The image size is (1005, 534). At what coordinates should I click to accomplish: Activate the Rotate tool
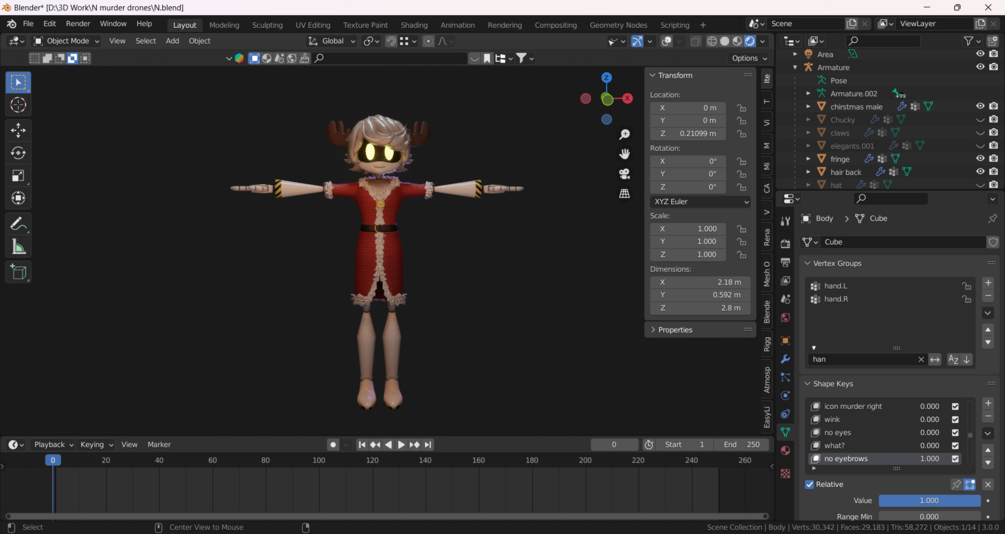(18, 153)
